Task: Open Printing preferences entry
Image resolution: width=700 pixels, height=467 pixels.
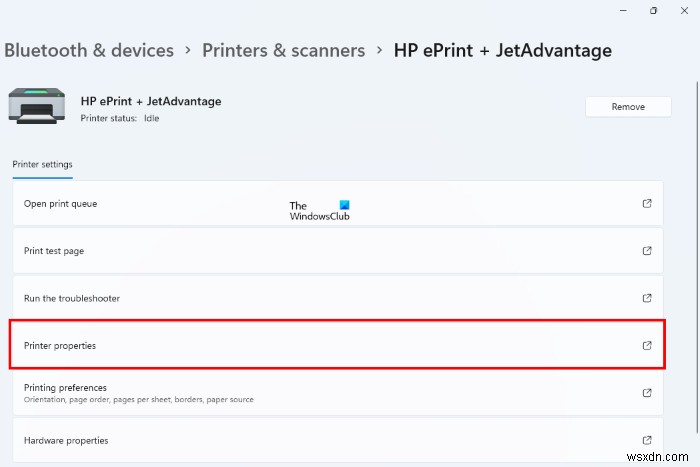Action: [x=338, y=393]
